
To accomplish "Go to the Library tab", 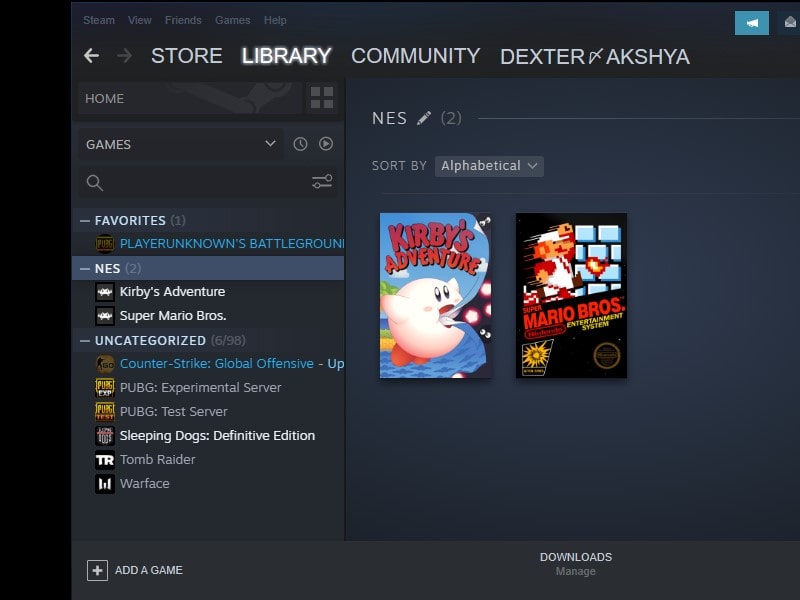I will tap(287, 56).
